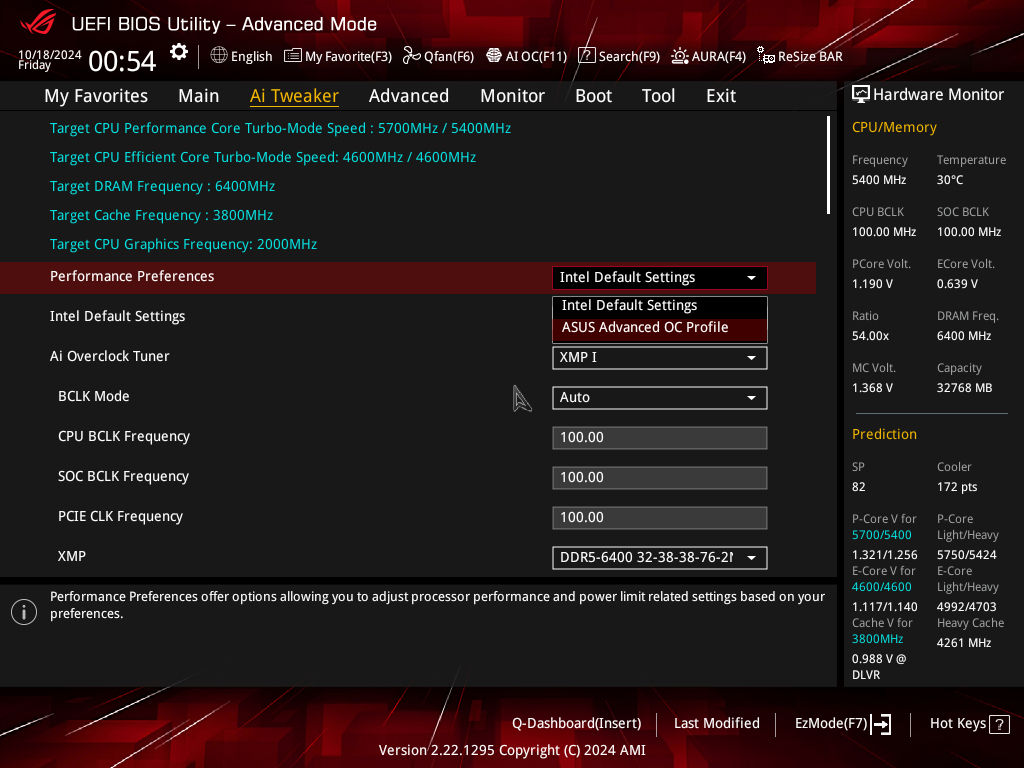
Task: Click the Last Modified button
Action: (x=716, y=724)
